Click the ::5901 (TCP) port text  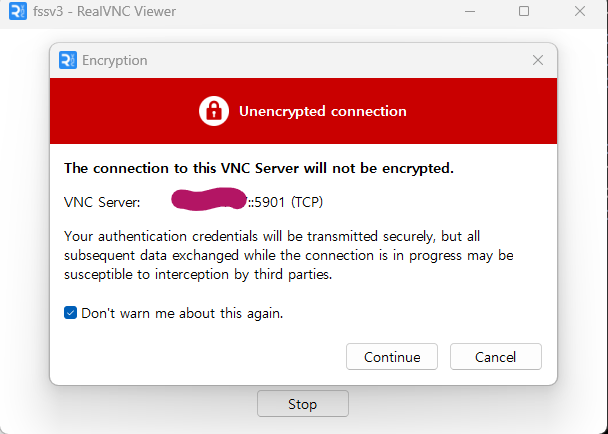[x=285, y=202]
